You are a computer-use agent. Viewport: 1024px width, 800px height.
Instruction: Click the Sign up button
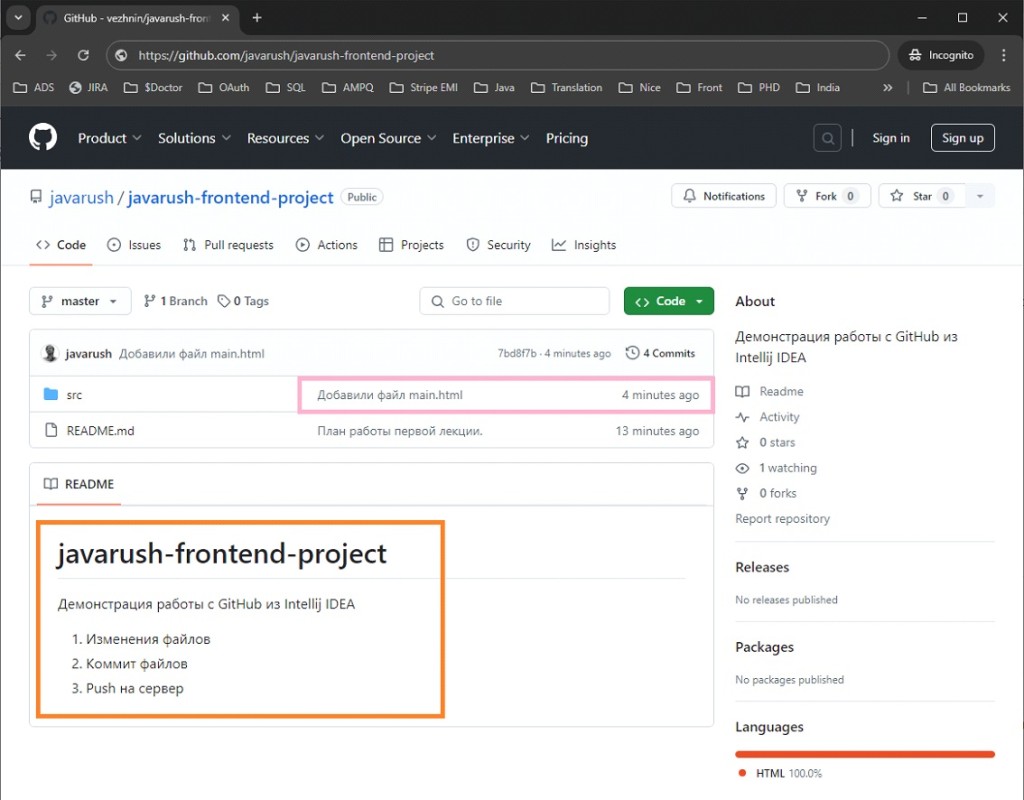(962, 138)
